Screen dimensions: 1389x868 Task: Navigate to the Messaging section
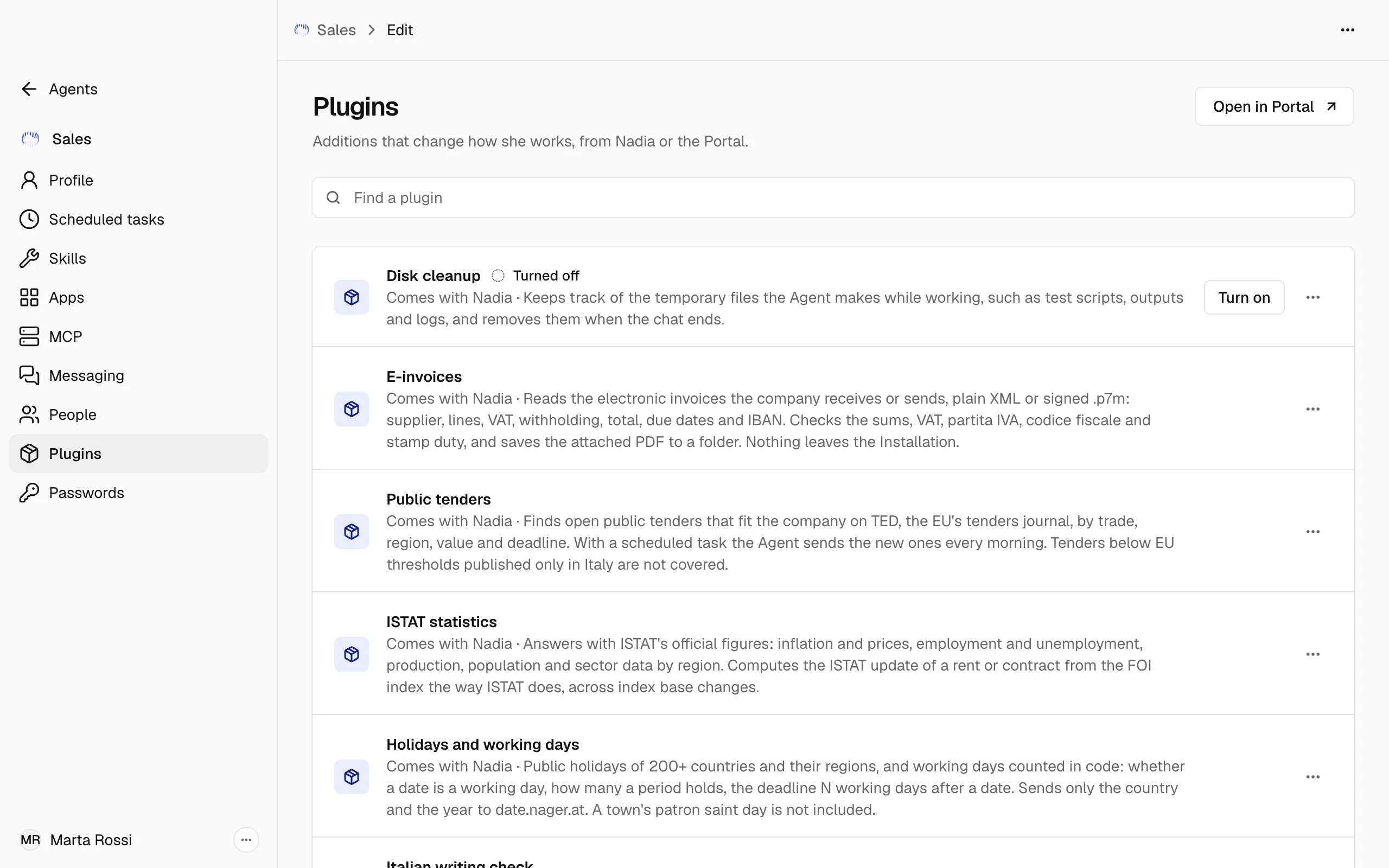point(138,375)
